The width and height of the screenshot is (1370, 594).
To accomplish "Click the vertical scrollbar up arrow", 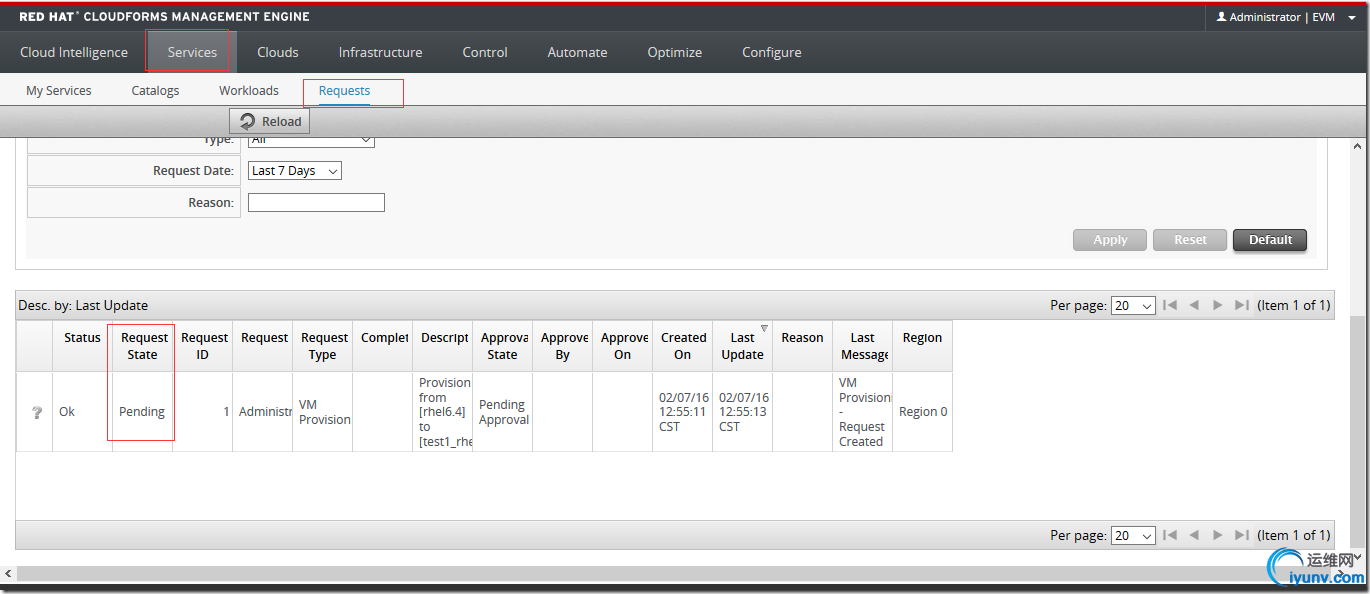I will [1357, 146].
